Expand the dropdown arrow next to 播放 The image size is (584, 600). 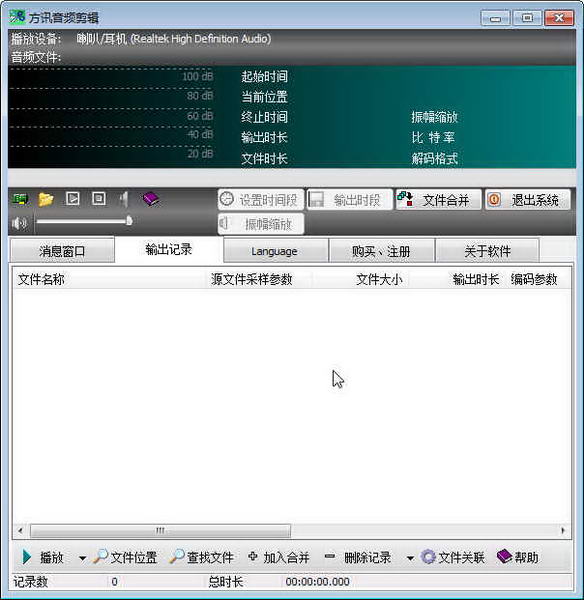[x=82, y=558]
